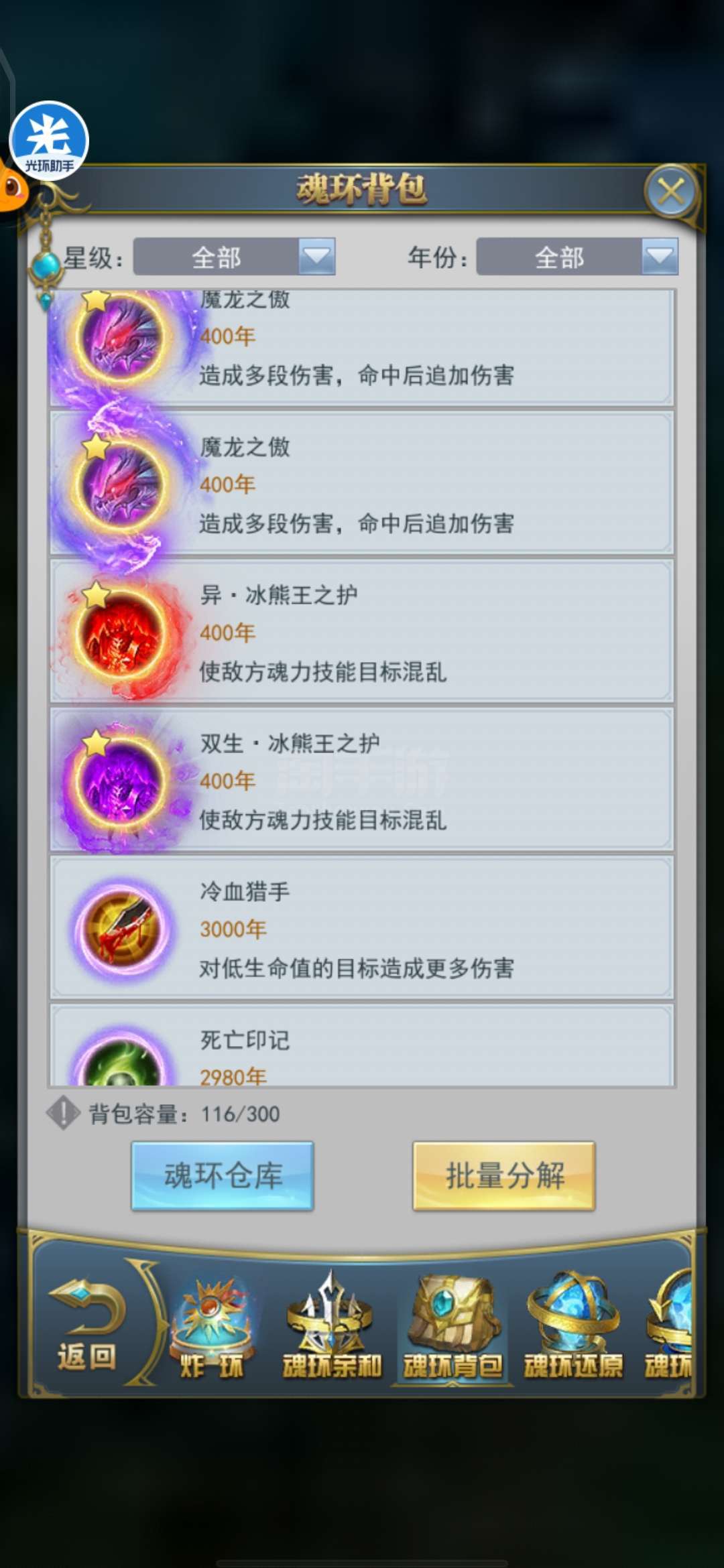Expand the 年份 dropdown arrow
This screenshot has width=724, height=1568.
(x=660, y=257)
